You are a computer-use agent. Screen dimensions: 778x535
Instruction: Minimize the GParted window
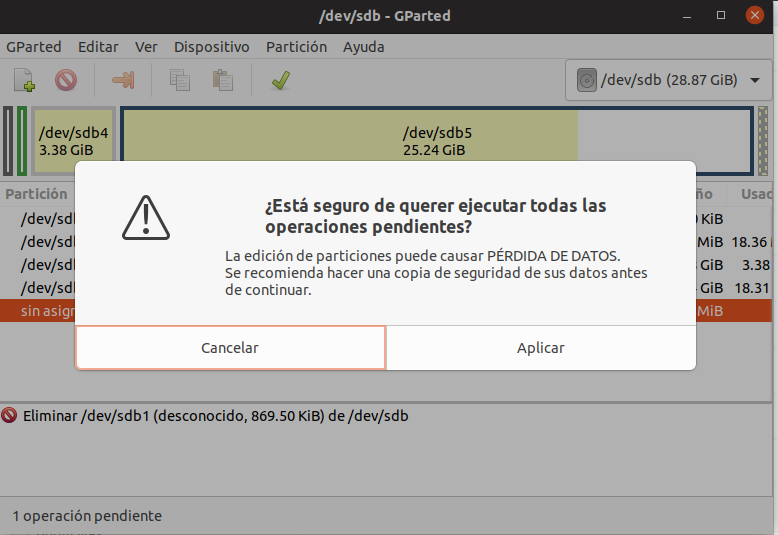[x=687, y=16]
